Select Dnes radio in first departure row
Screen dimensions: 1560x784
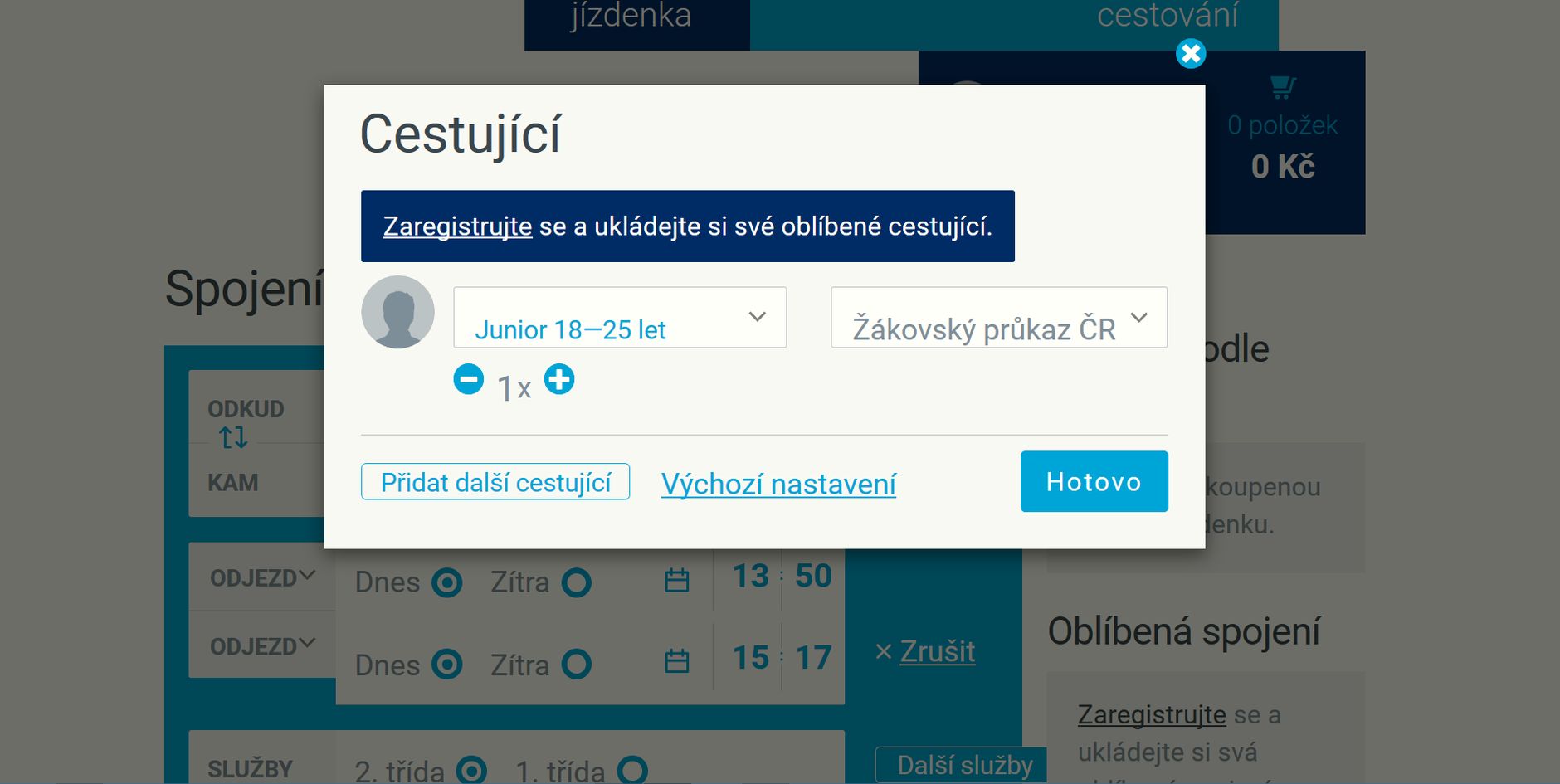[447, 582]
